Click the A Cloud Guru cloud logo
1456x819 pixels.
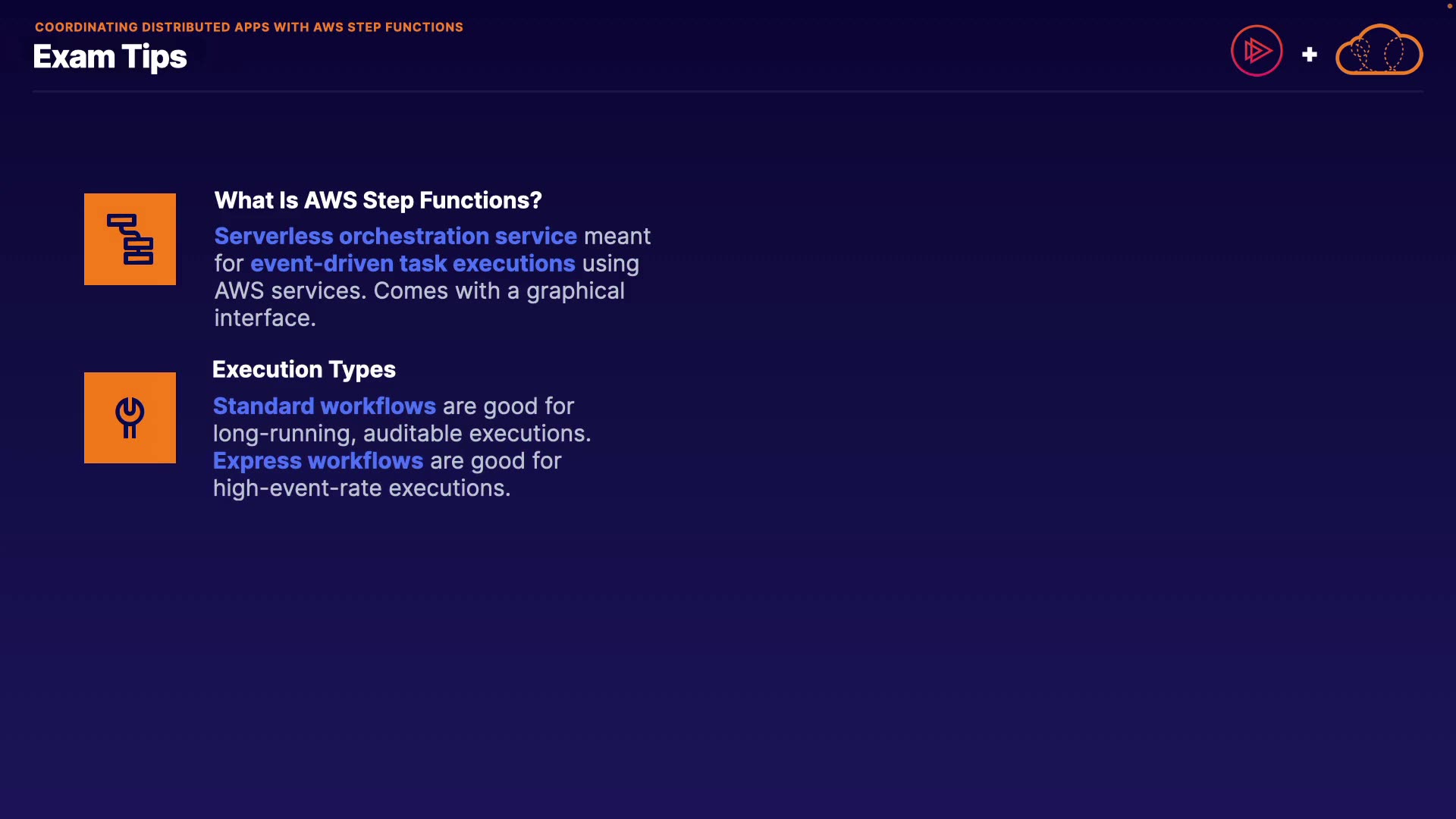pyautogui.click(x=1379, y=50)
